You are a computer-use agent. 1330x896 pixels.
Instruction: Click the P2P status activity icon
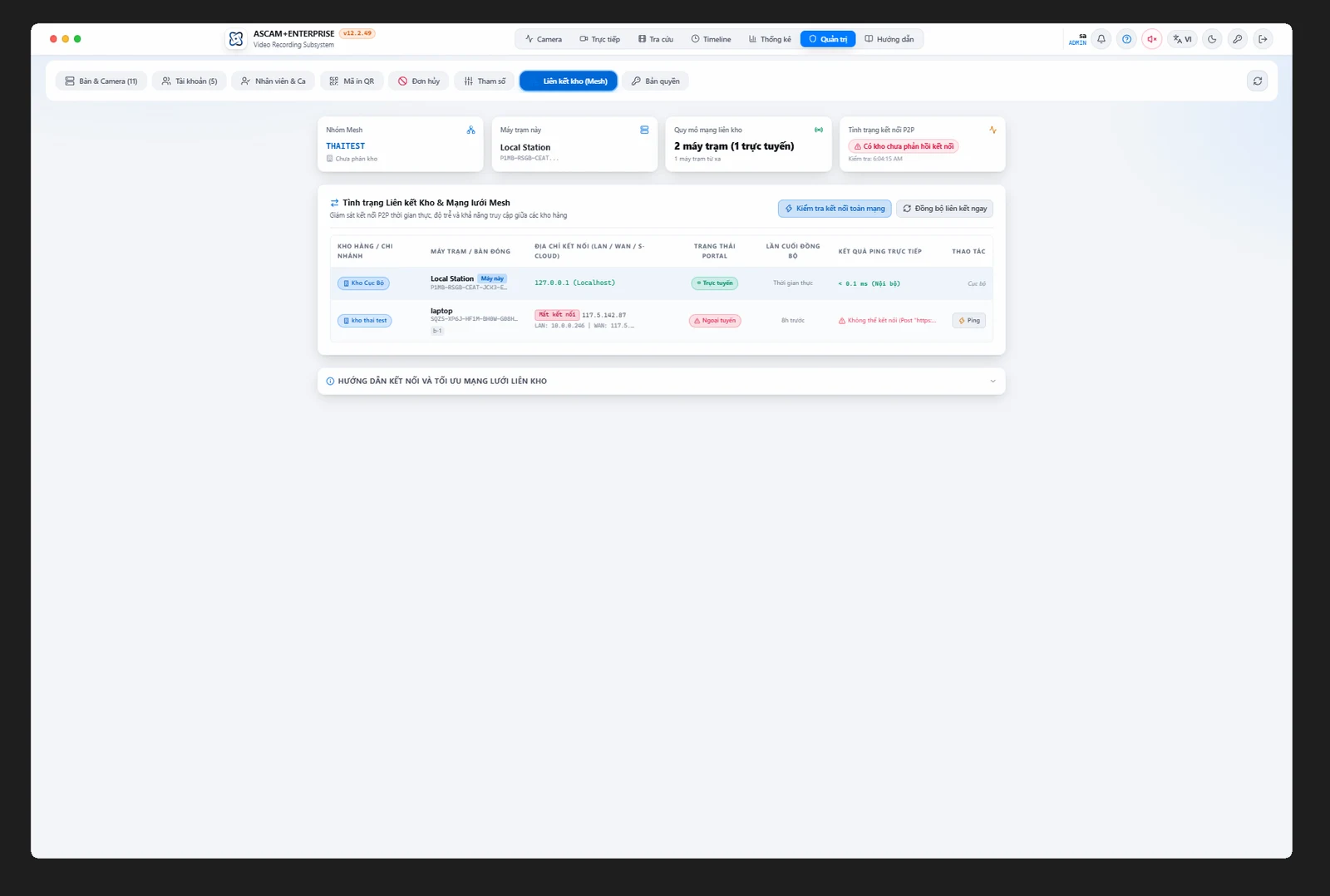(993, 130)
